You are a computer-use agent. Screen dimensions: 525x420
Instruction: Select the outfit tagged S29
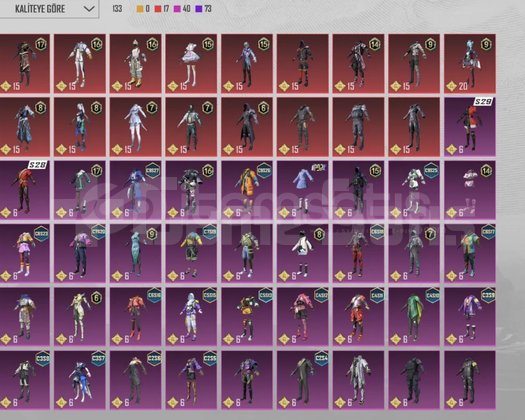point(470,127)
